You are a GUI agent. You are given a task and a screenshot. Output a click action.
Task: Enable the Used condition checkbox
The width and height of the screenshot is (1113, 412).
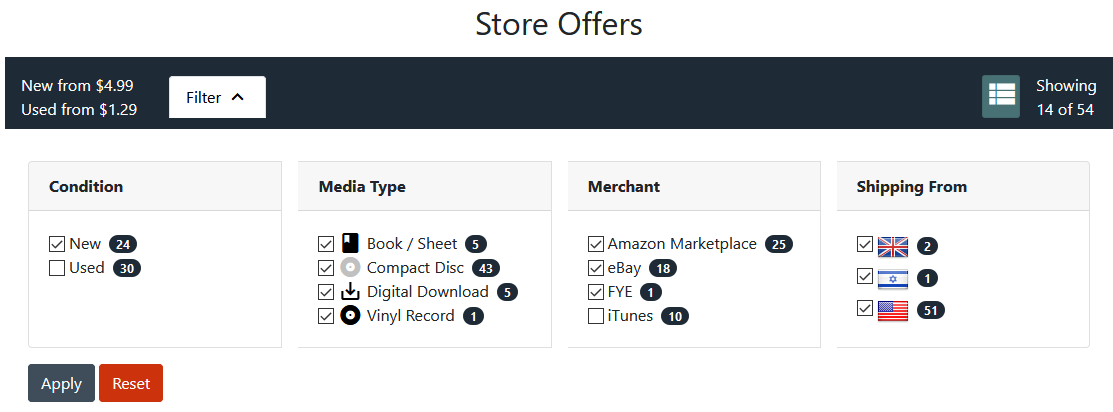point(57,268)
